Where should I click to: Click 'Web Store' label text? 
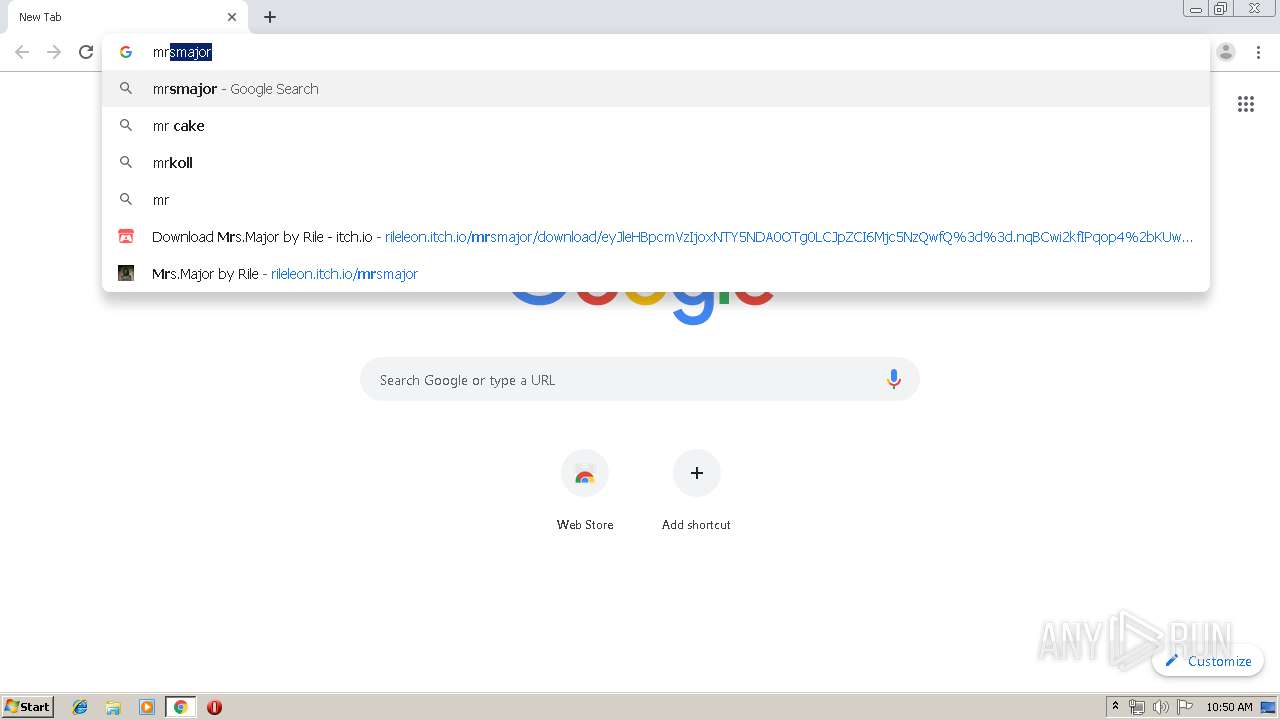coord(585,525)
